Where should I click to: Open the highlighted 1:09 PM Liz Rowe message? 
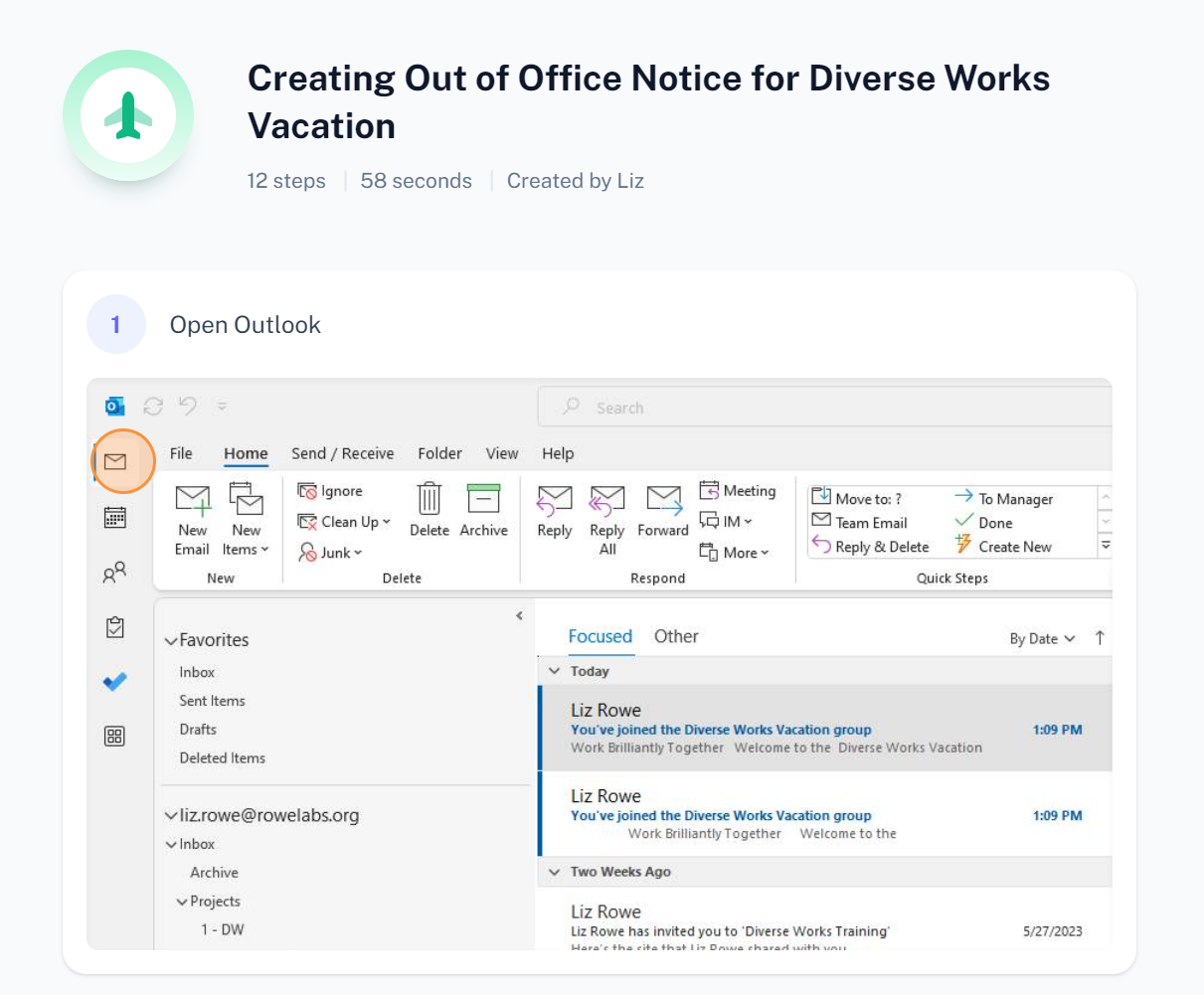pos(825,729)
